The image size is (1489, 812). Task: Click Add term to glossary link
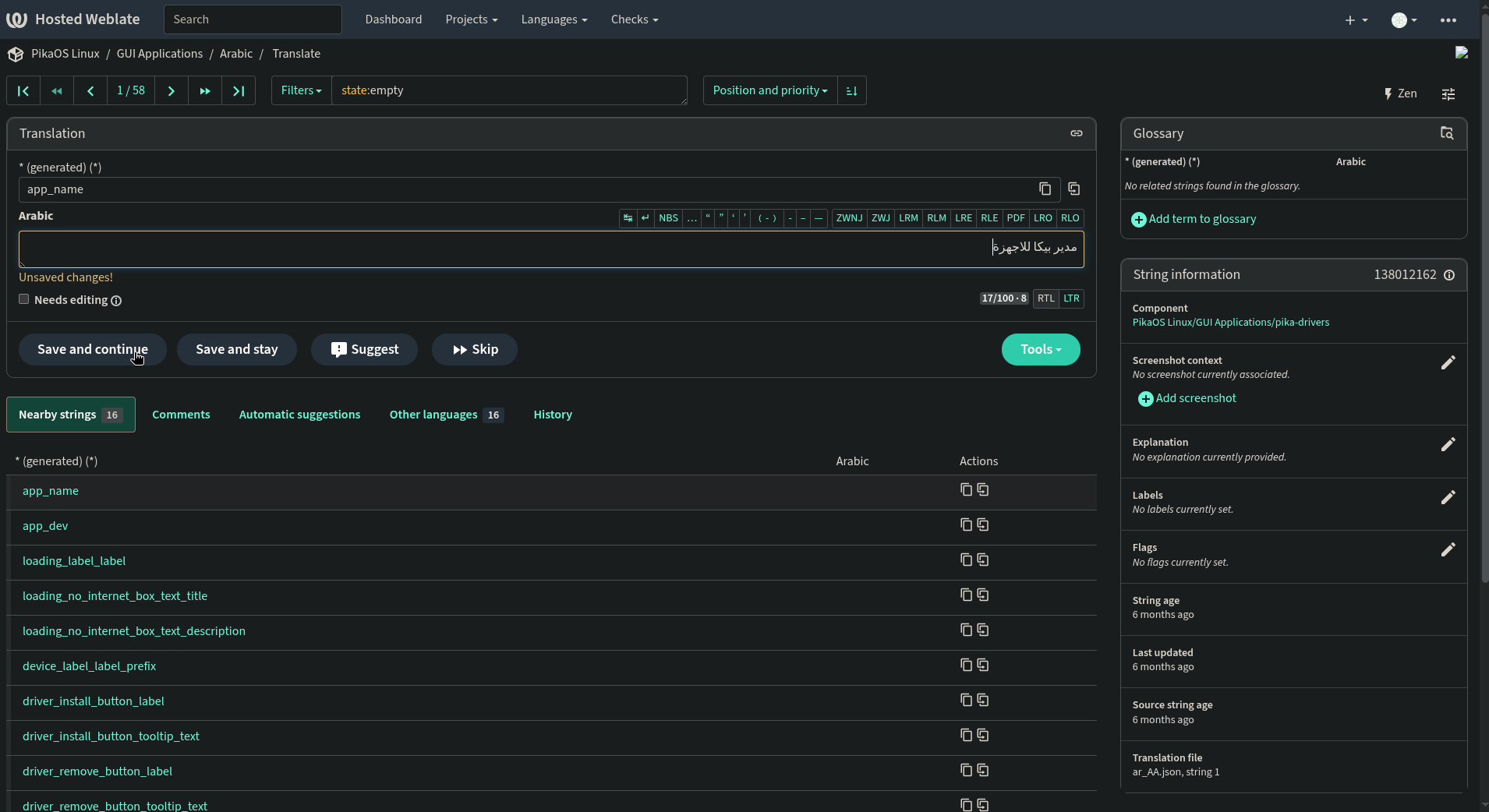click(1194, 219)
